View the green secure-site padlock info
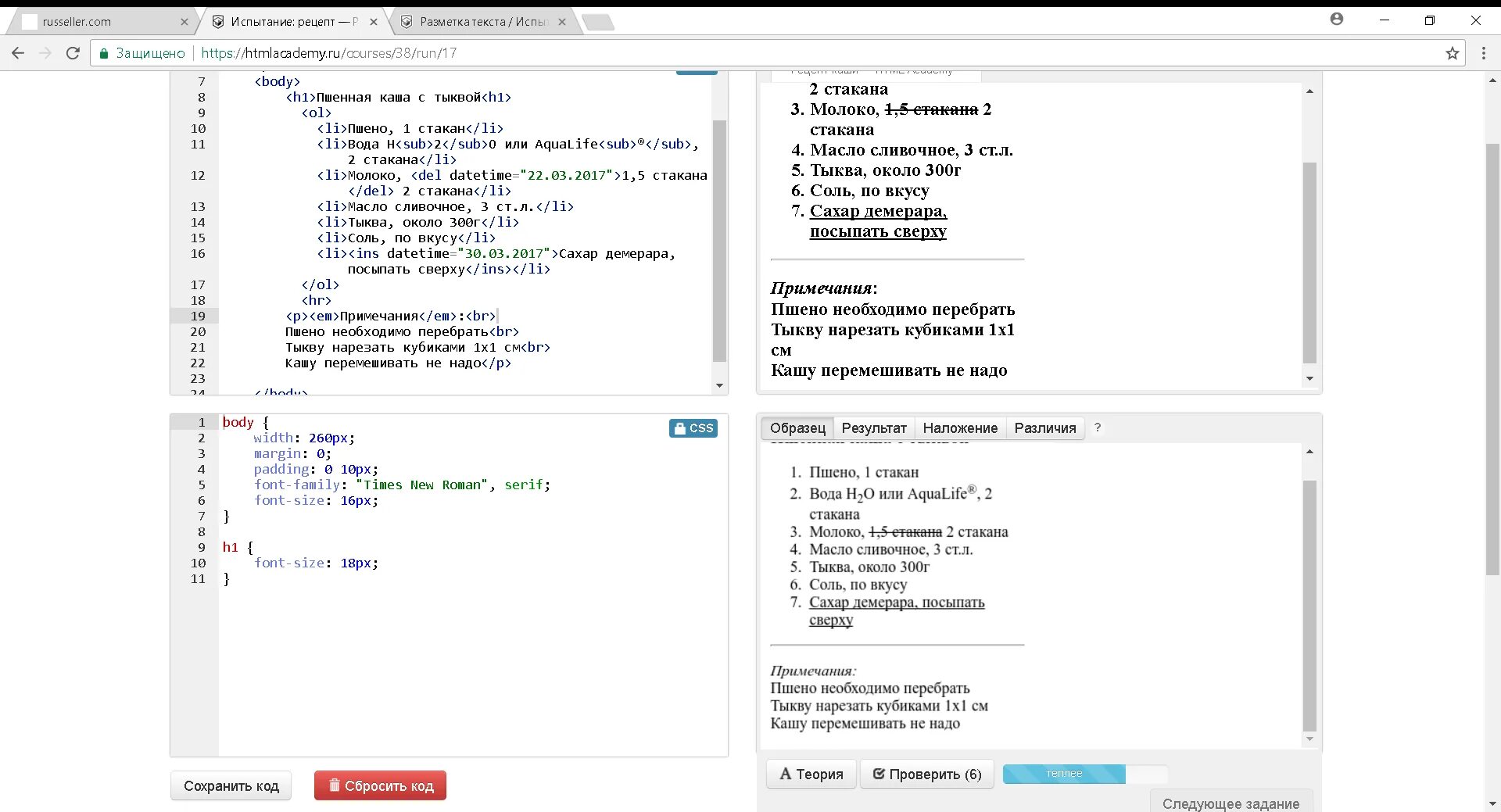Screen dimensions: 1501x812 pyautogui.click(x=103, y=53)
